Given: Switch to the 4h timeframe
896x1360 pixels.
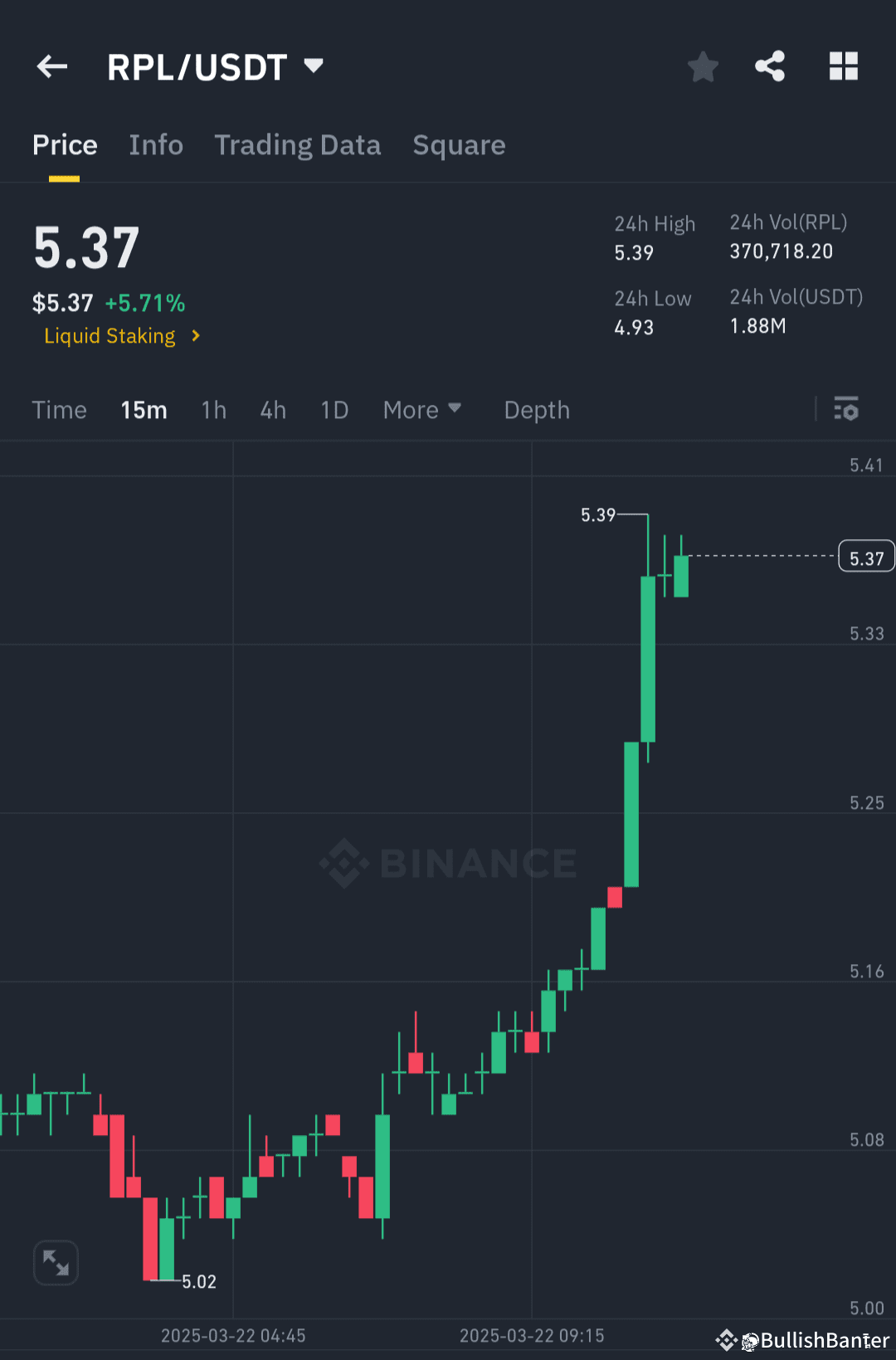Looking at the screenshot, I should 272,409.
